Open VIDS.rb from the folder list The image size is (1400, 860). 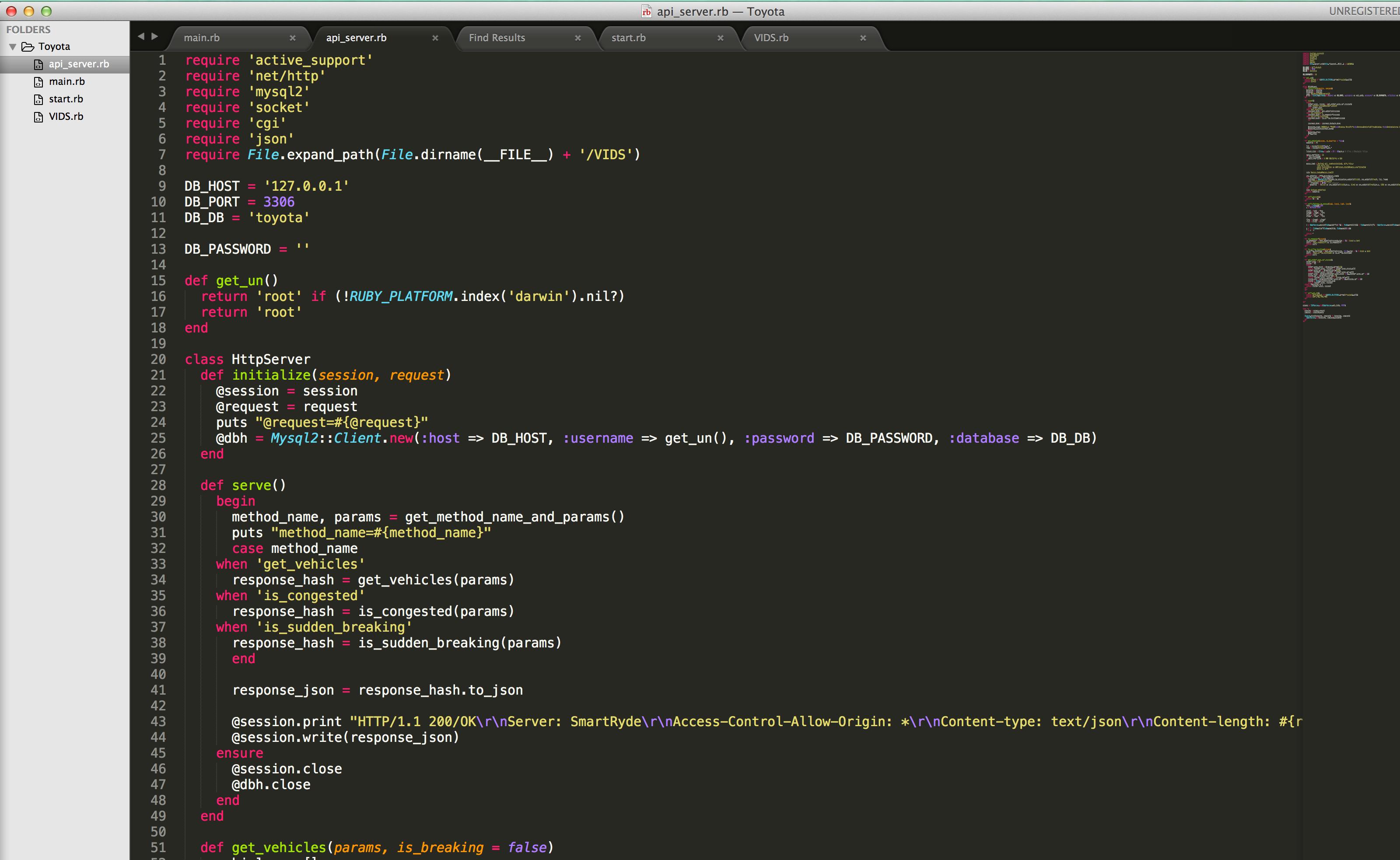66,117
